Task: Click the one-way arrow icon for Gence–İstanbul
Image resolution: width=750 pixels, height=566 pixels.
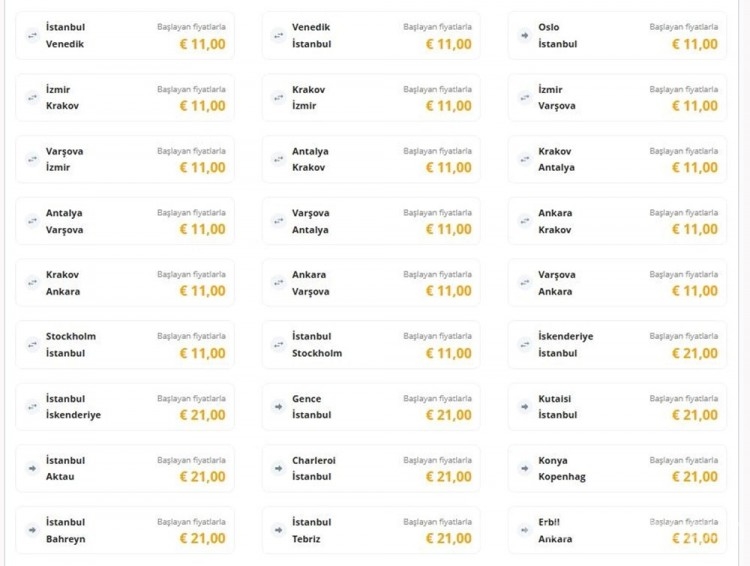Action: [x=278, y=407]
